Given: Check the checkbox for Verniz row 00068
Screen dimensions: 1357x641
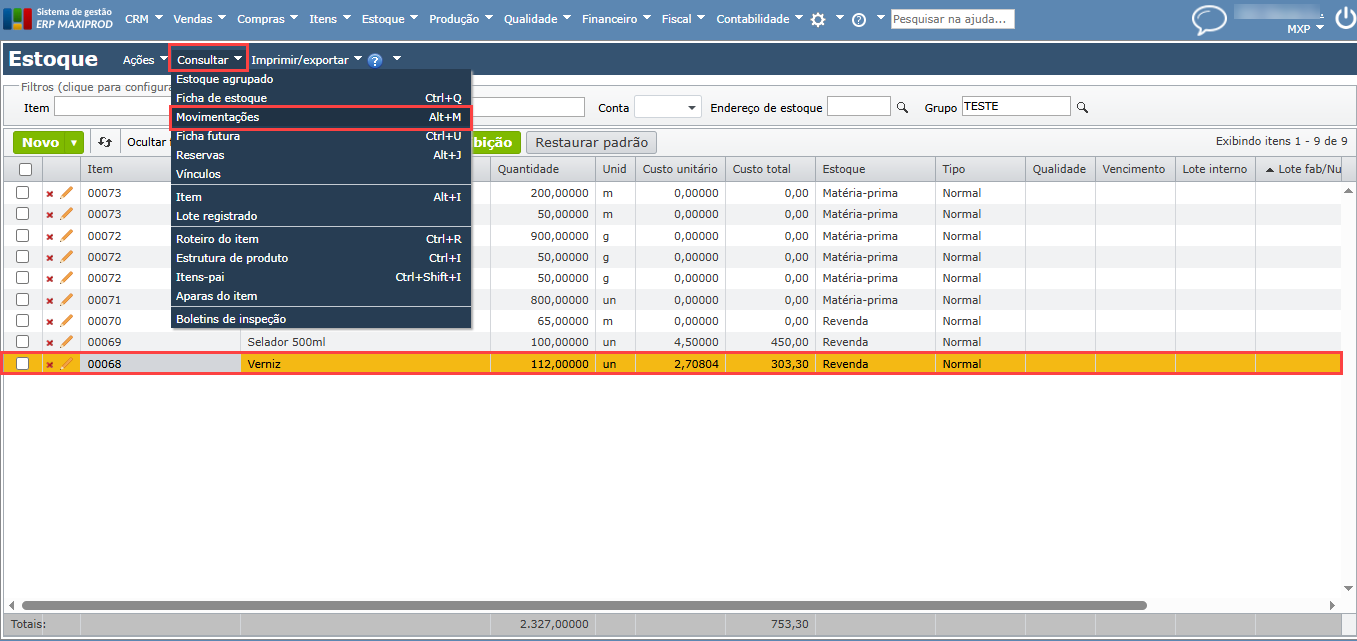Looking at the screenshot, I should tap(23, 364).
